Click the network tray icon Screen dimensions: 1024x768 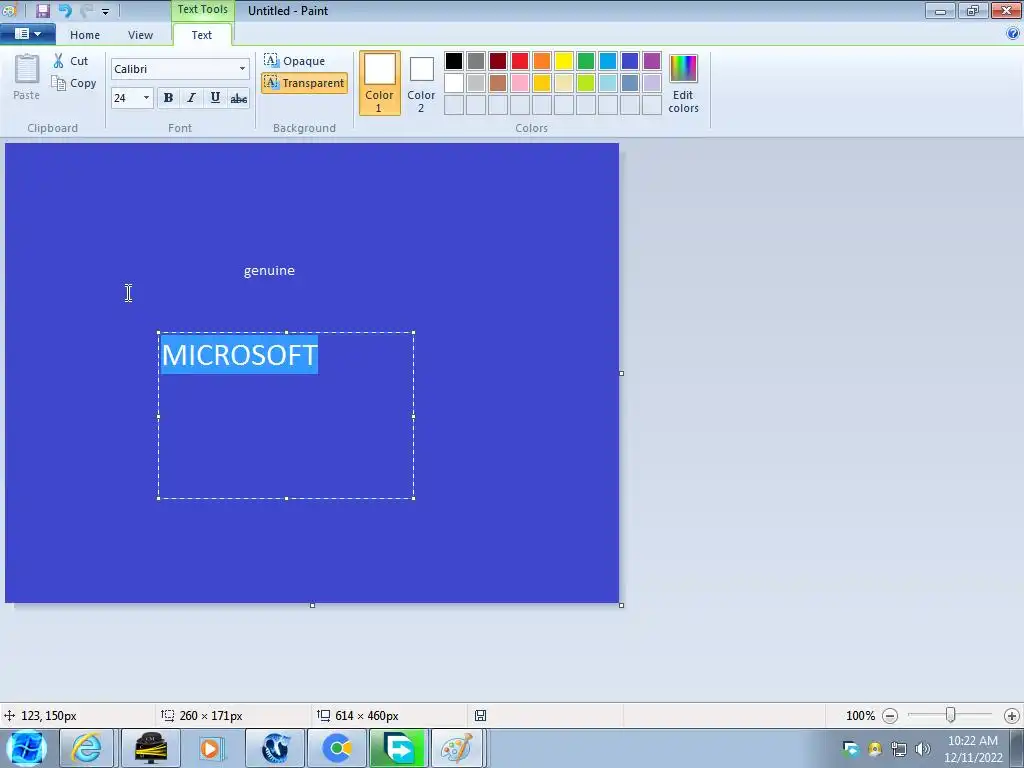[899, 749]
